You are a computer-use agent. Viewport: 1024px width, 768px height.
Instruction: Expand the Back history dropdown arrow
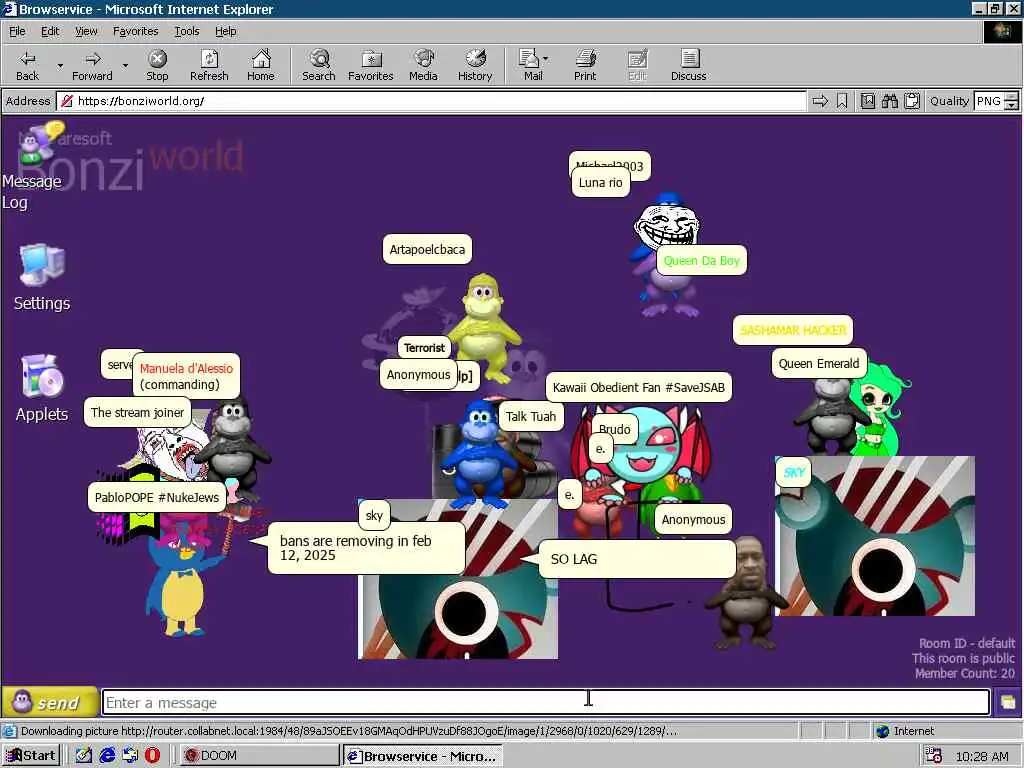tap(60, 65)
